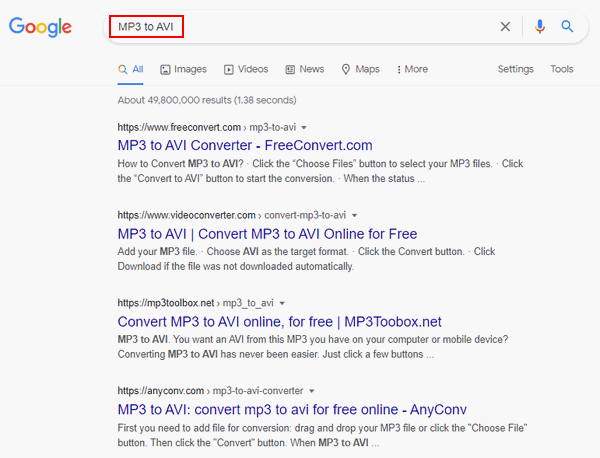This screenshot has width=600, height=458.
Task: Switch to the News tab label
Action: (311, 69)
